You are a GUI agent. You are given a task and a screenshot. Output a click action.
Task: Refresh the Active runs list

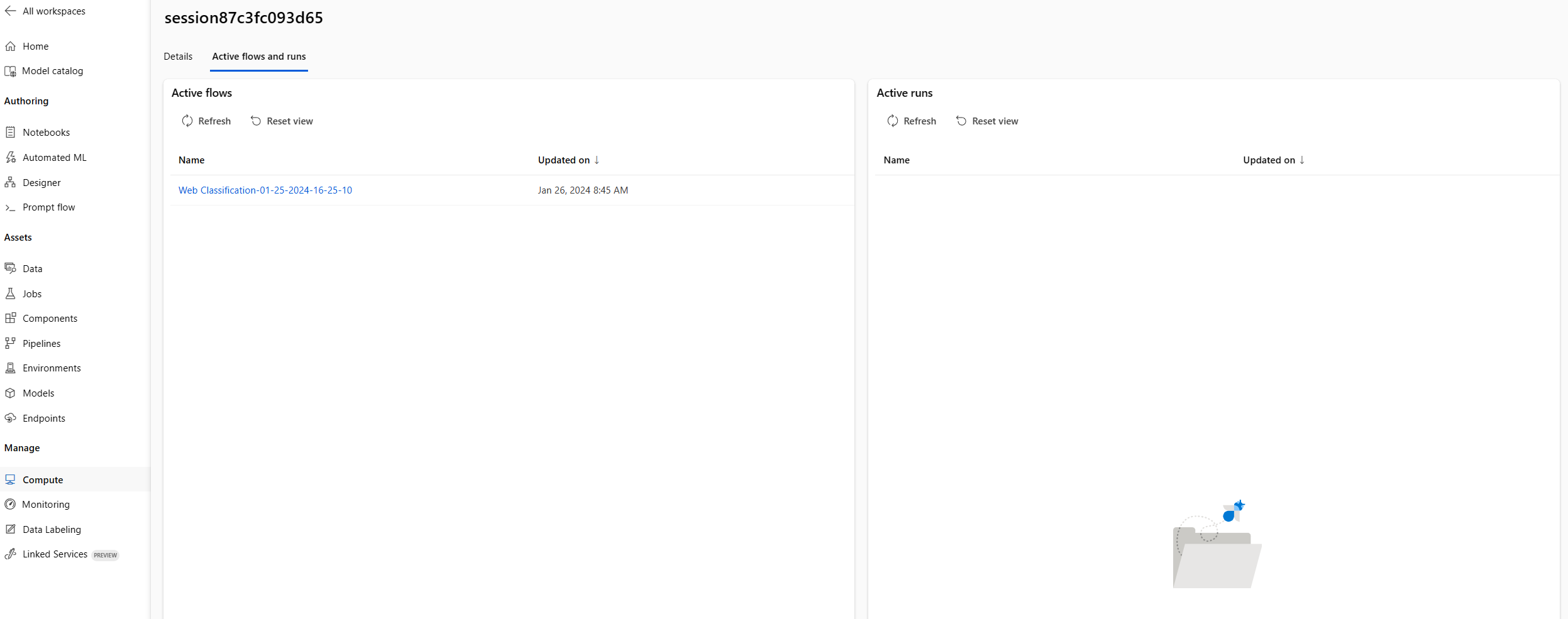coord(911,121)
